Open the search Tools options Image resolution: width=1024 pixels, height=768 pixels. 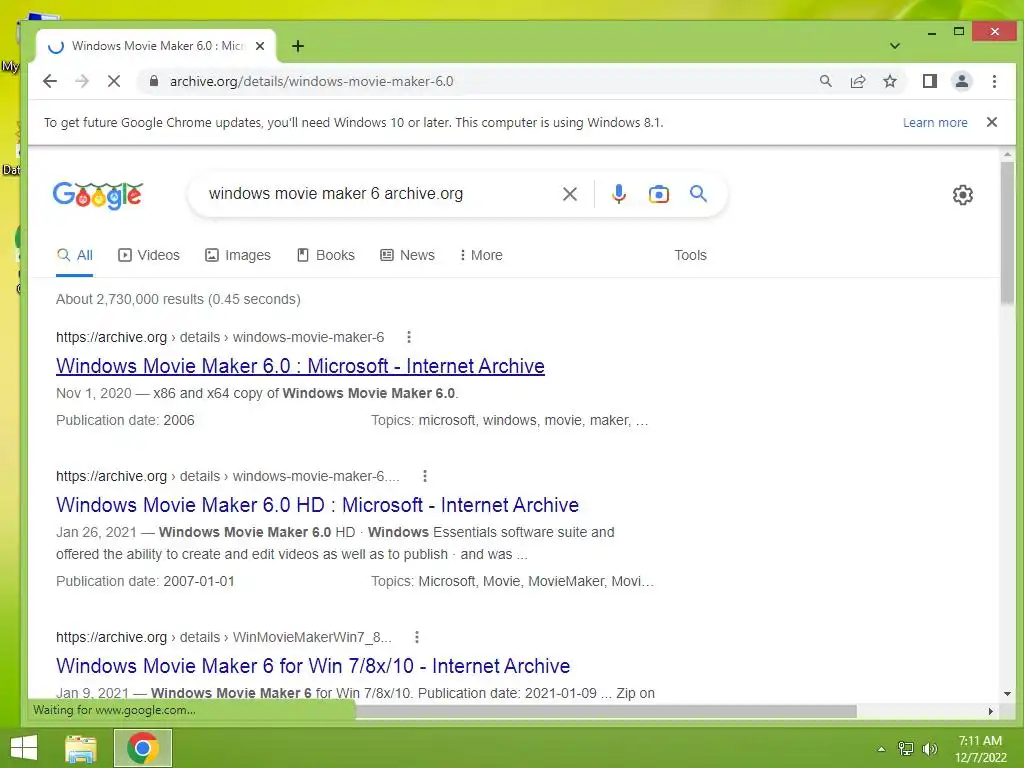pos(690,255)
